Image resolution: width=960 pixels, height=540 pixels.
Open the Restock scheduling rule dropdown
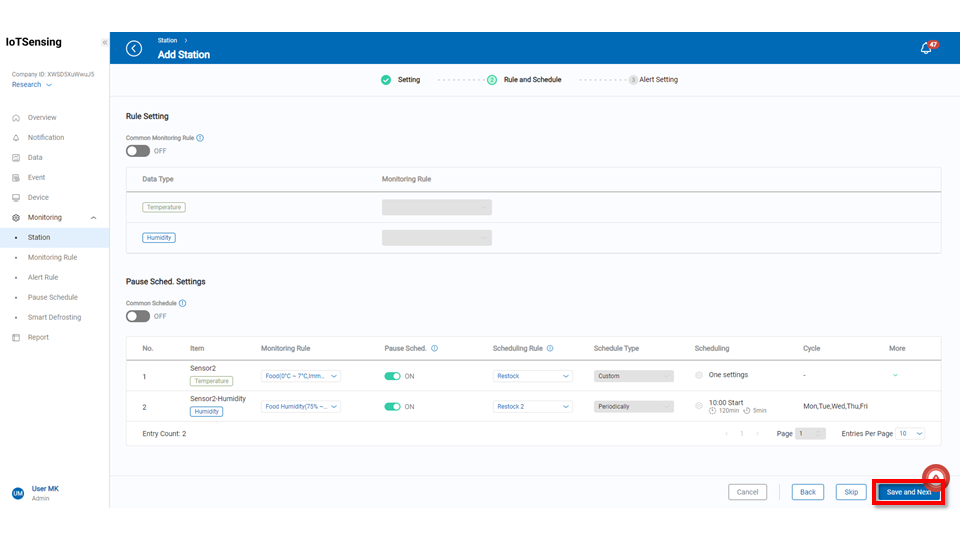point(533,377)
